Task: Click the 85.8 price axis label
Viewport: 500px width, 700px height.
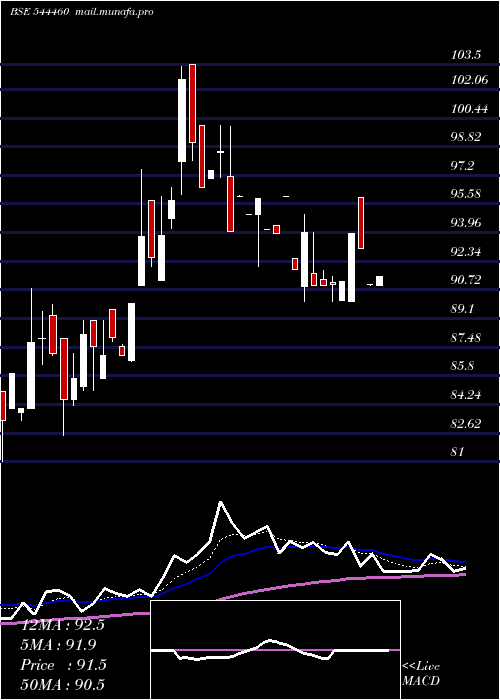Action: point(462,366)
